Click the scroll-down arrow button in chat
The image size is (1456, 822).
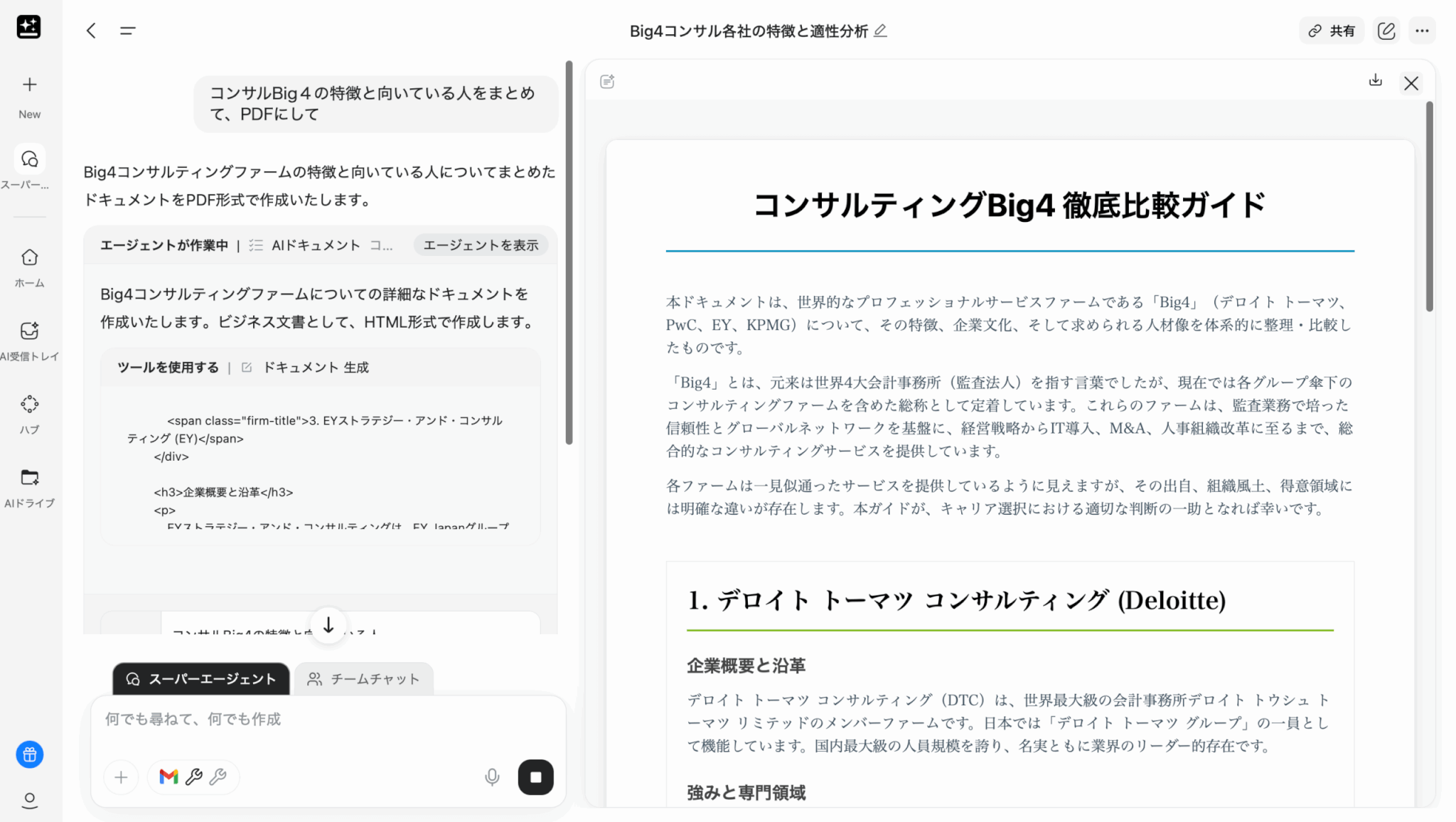tap(328, 625)
